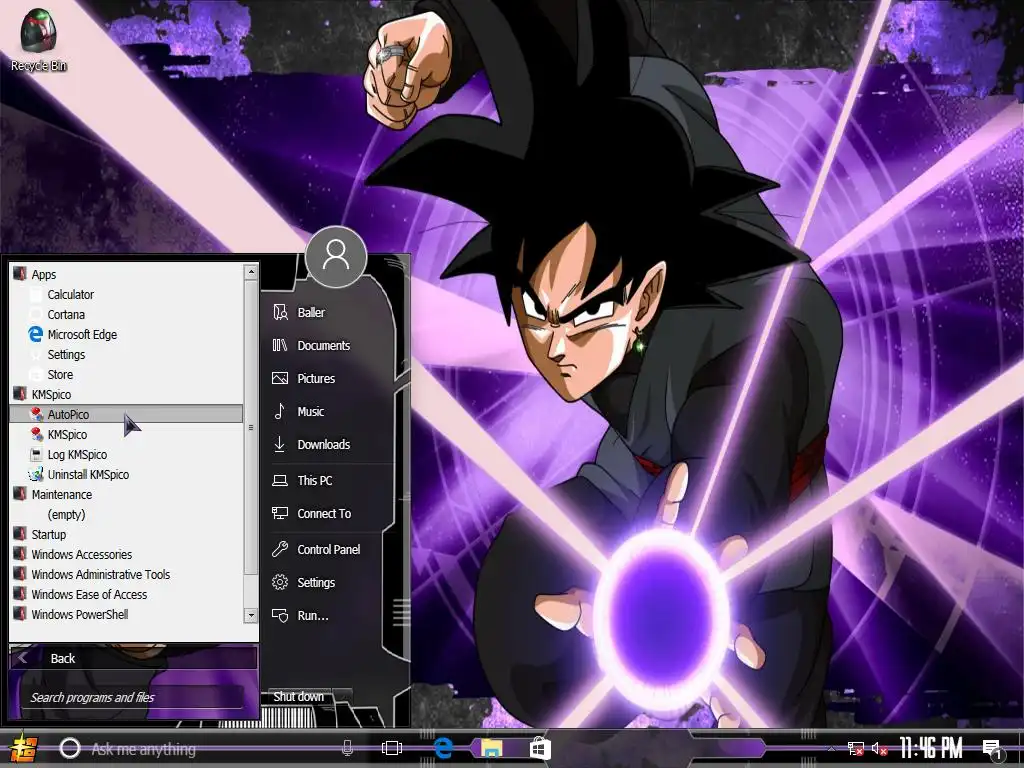Open the Recycle Bin desktop icon
The width and height of the screenshot is (1024, 768).
click(x=39, y=39)
